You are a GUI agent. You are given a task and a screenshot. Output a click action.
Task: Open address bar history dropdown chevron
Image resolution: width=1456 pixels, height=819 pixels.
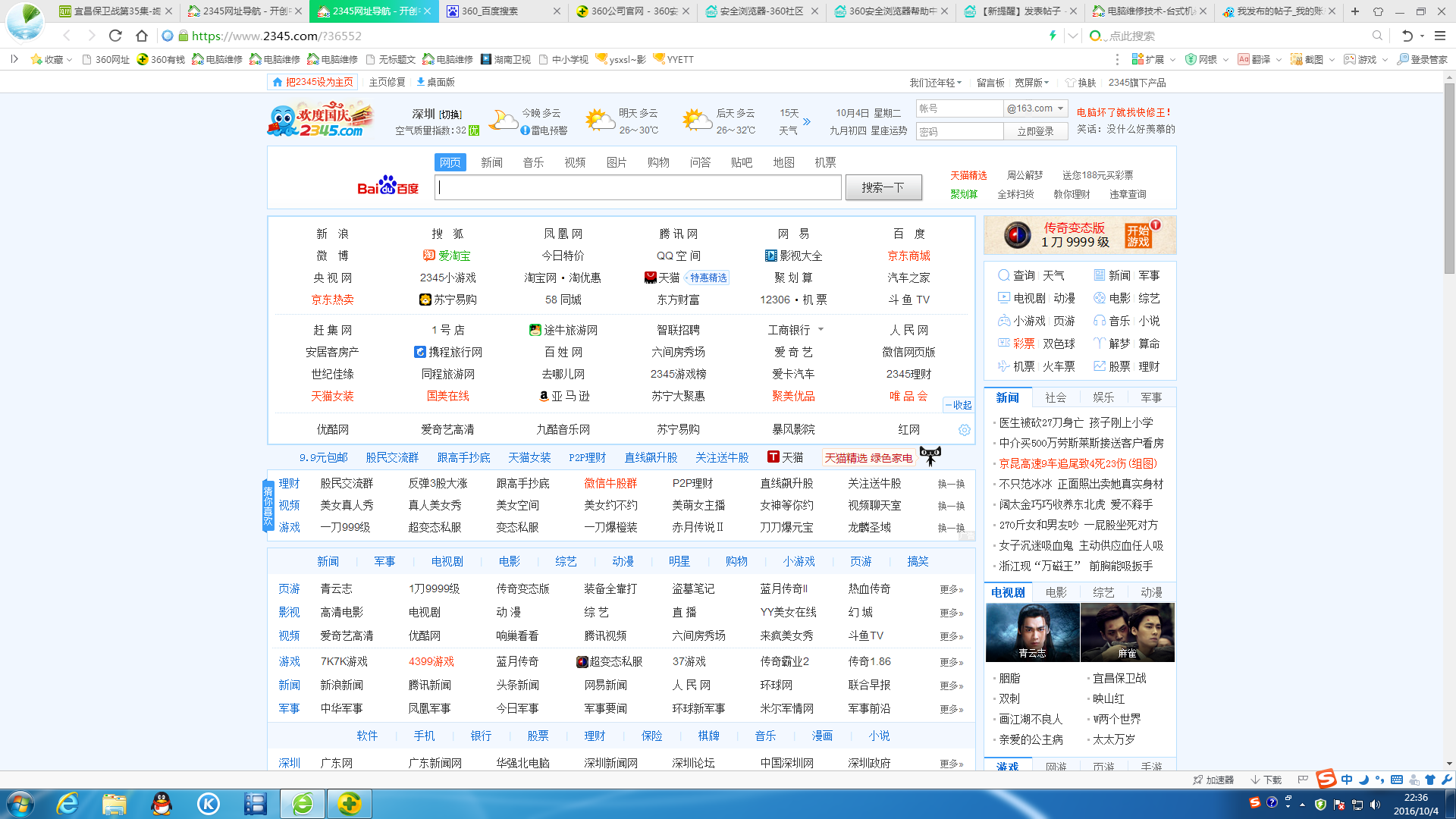point(1072,36)
